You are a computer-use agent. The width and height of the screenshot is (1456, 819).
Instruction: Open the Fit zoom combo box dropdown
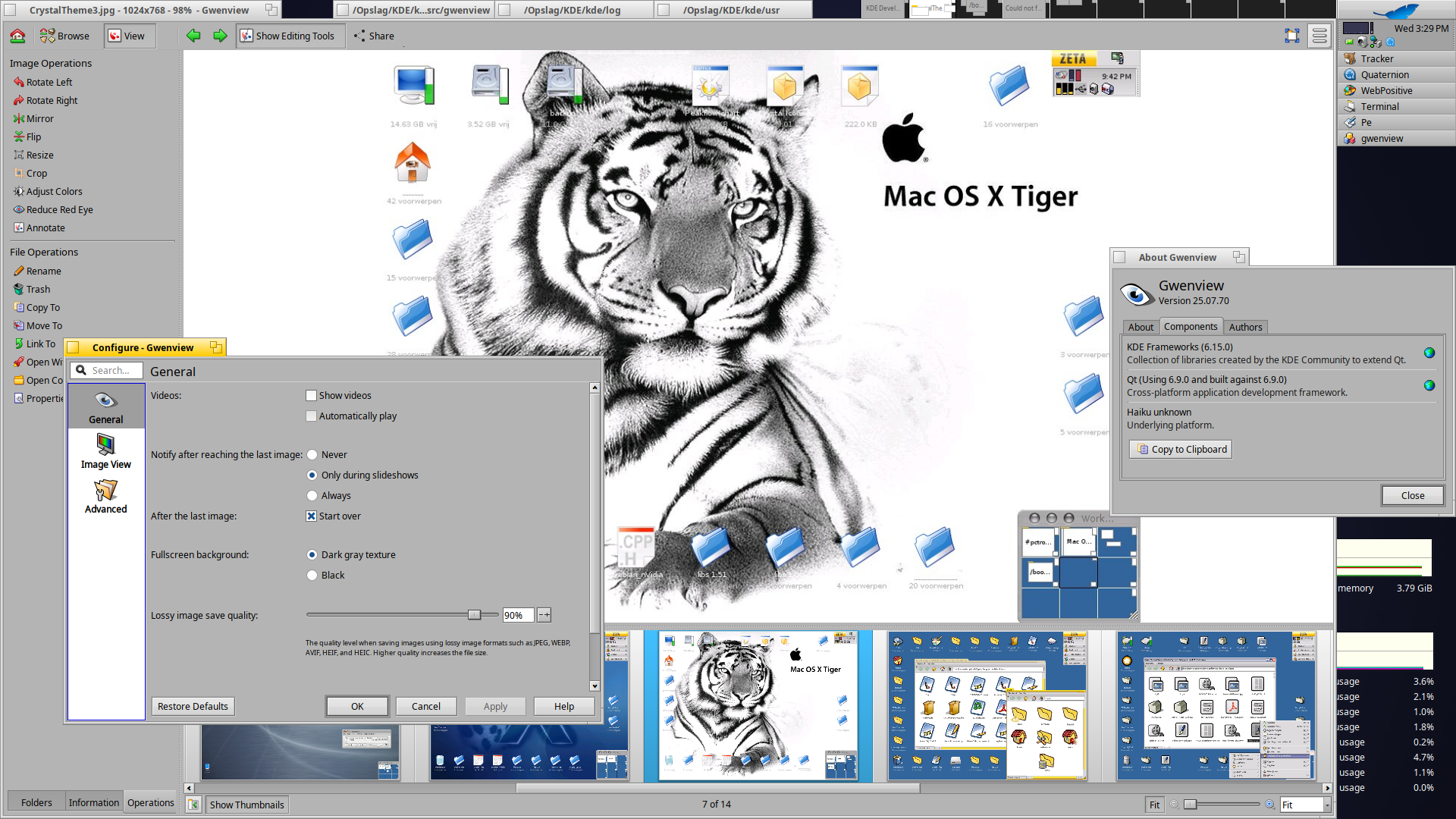(1327, 805)
